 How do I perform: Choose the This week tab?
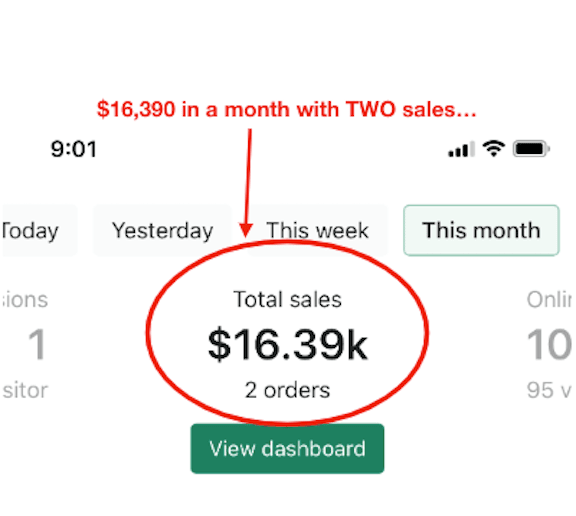coord(317,230)
